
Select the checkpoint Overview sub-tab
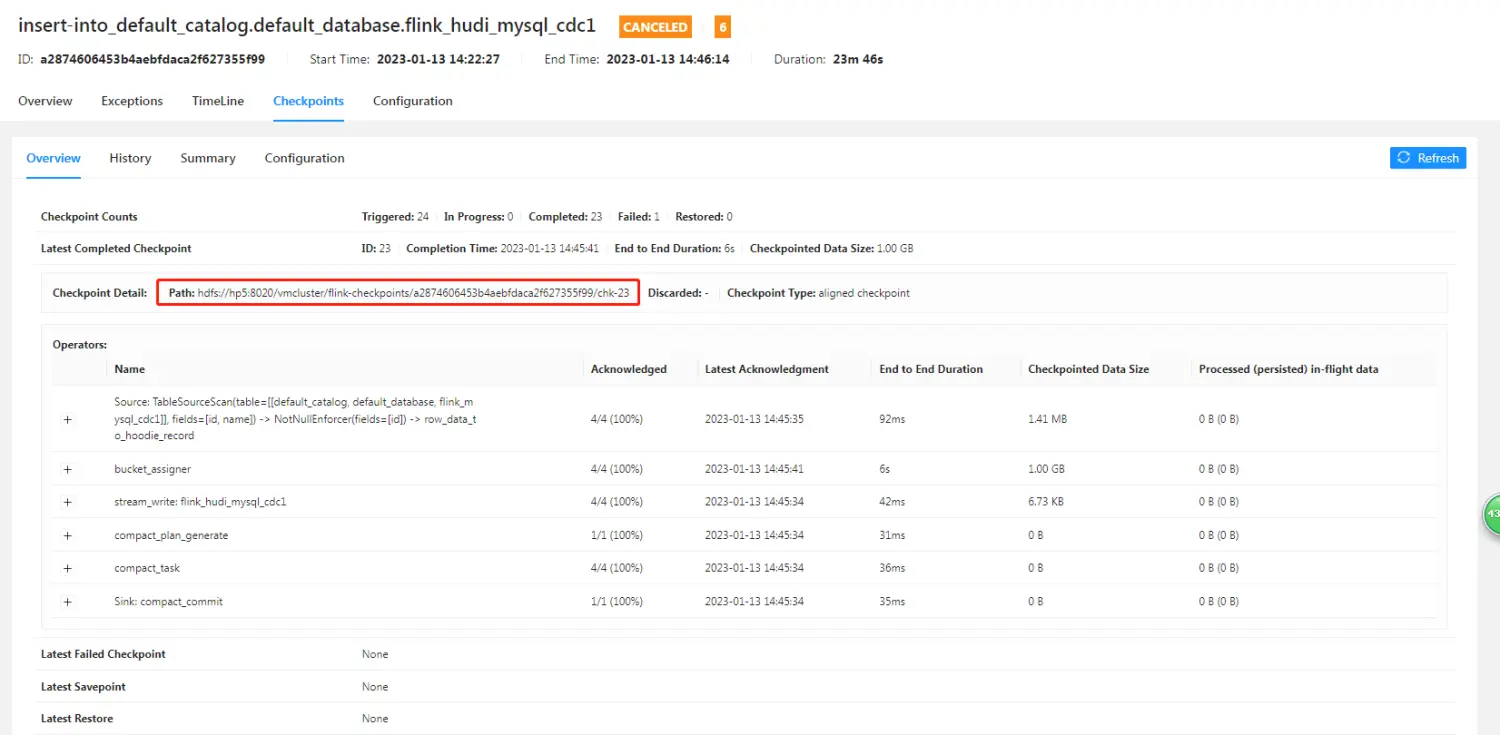(53, 158)
